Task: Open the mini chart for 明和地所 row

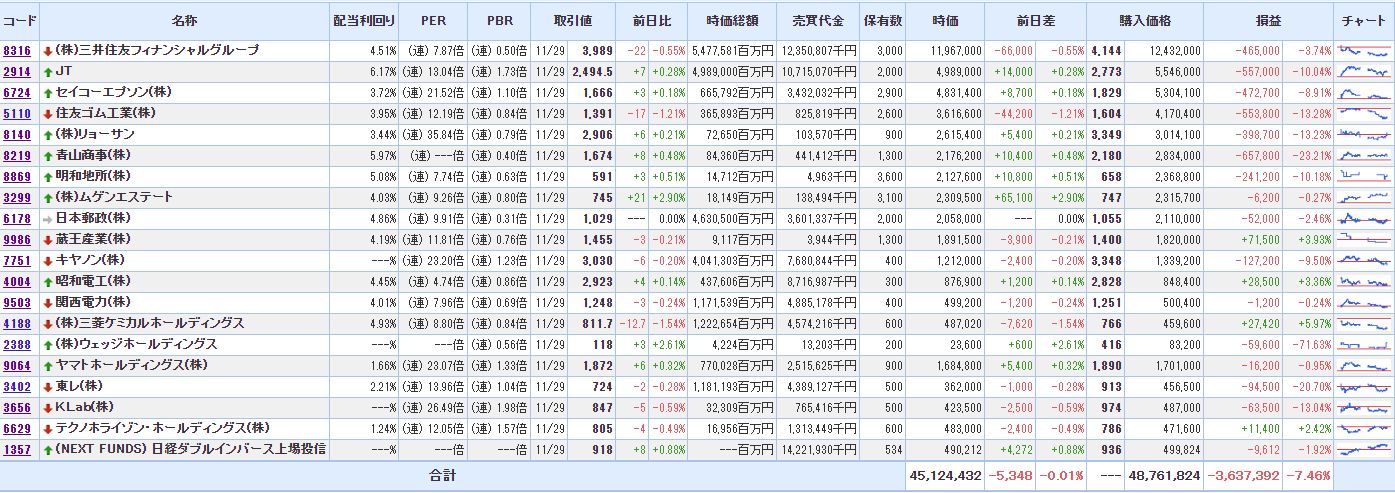Action: (1364, 176)
